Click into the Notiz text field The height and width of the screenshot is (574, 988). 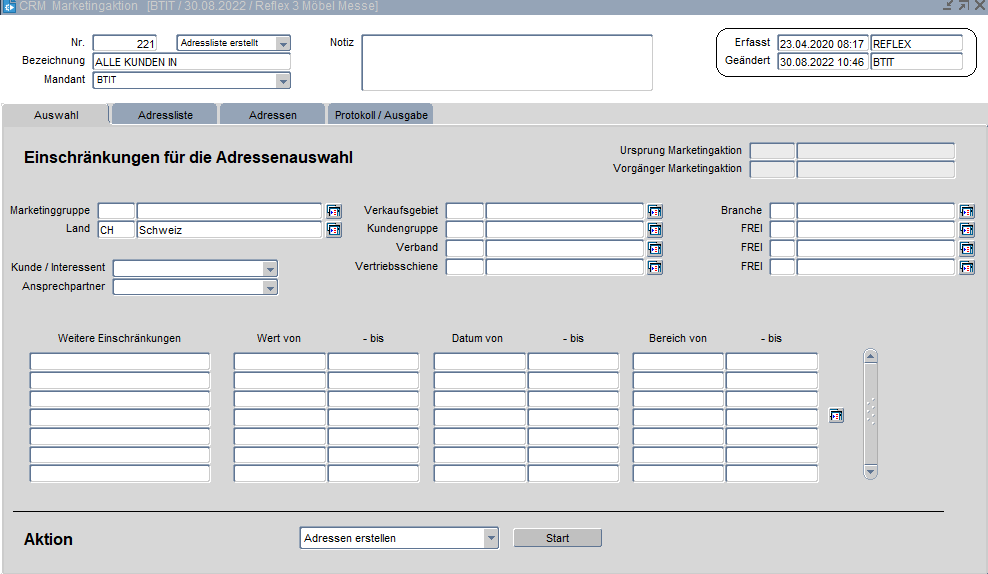pos(506,62)
